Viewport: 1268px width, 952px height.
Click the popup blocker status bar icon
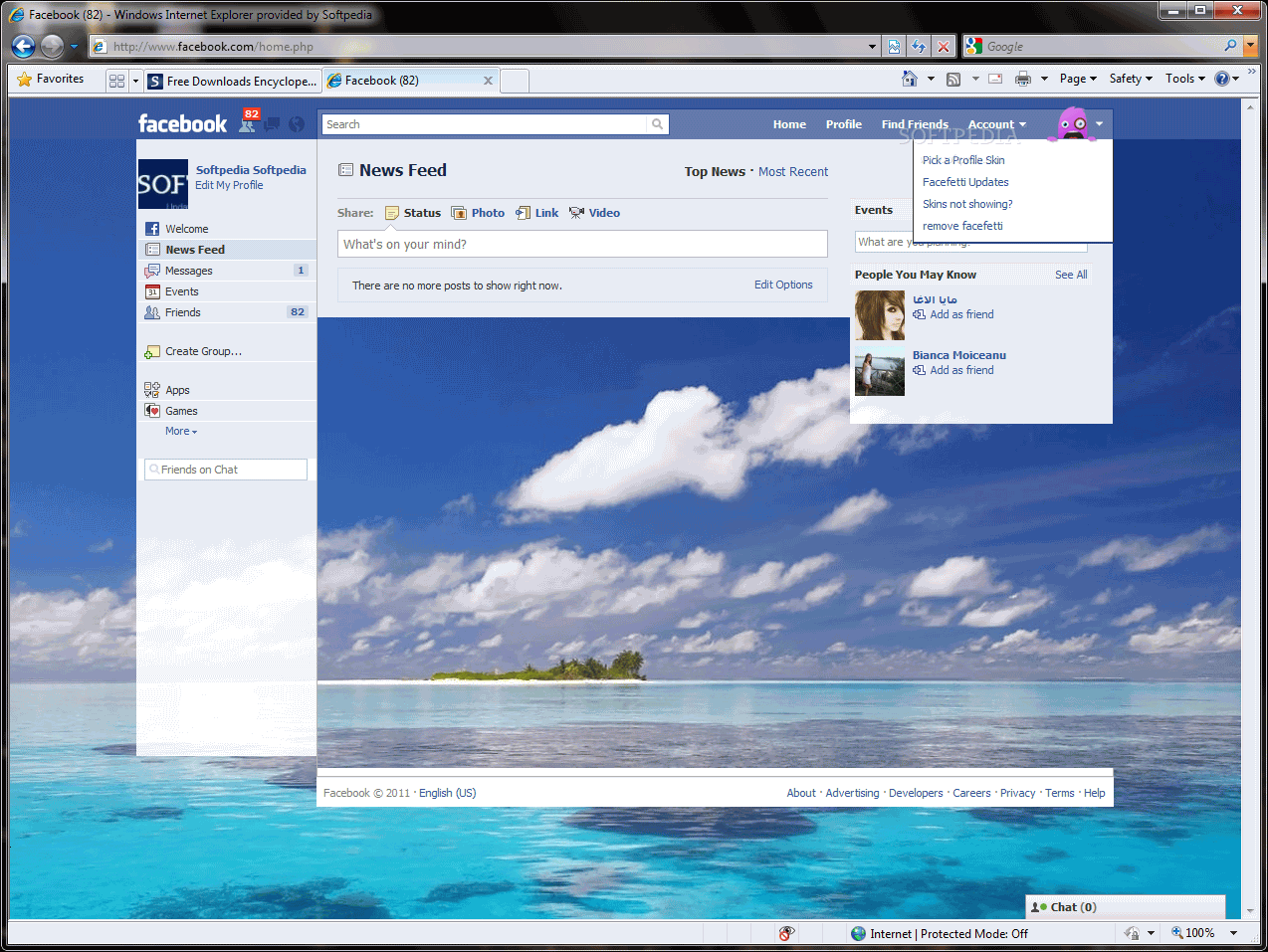(x=786, y=933)
